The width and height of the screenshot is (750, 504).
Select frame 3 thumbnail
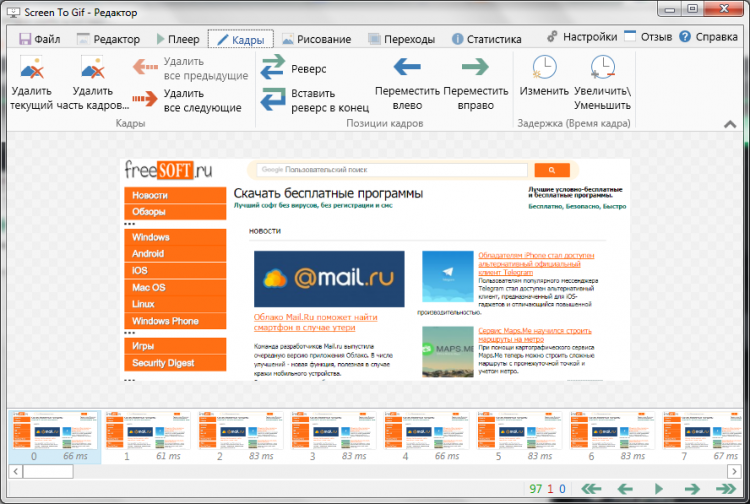333,430
